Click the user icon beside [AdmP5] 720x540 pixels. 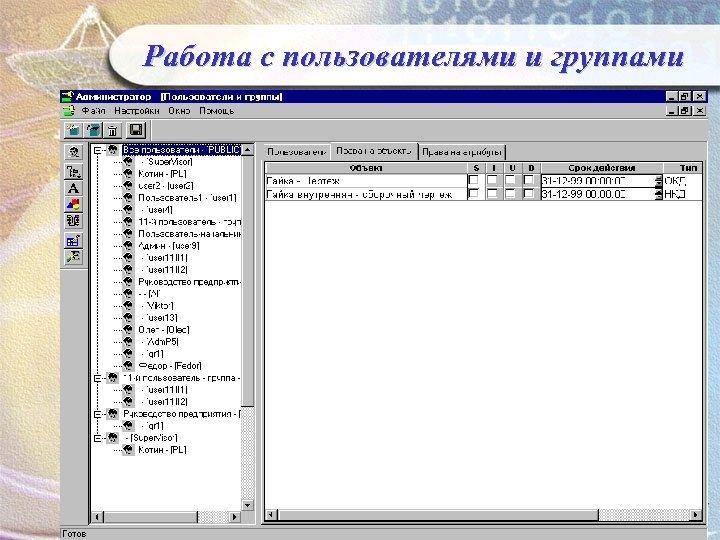pos(128,341)
